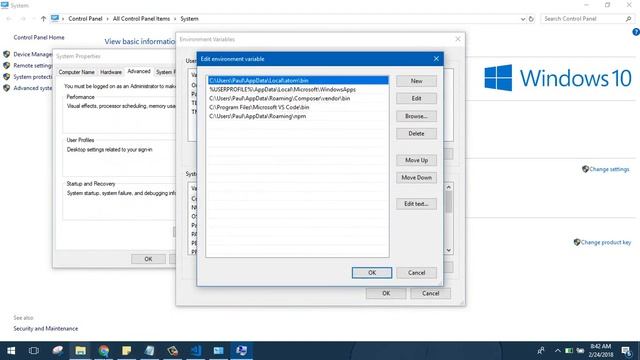Open Security and Maintenance link
The height and width of the screenshot is (360, 640).
[x=45, y=329]
